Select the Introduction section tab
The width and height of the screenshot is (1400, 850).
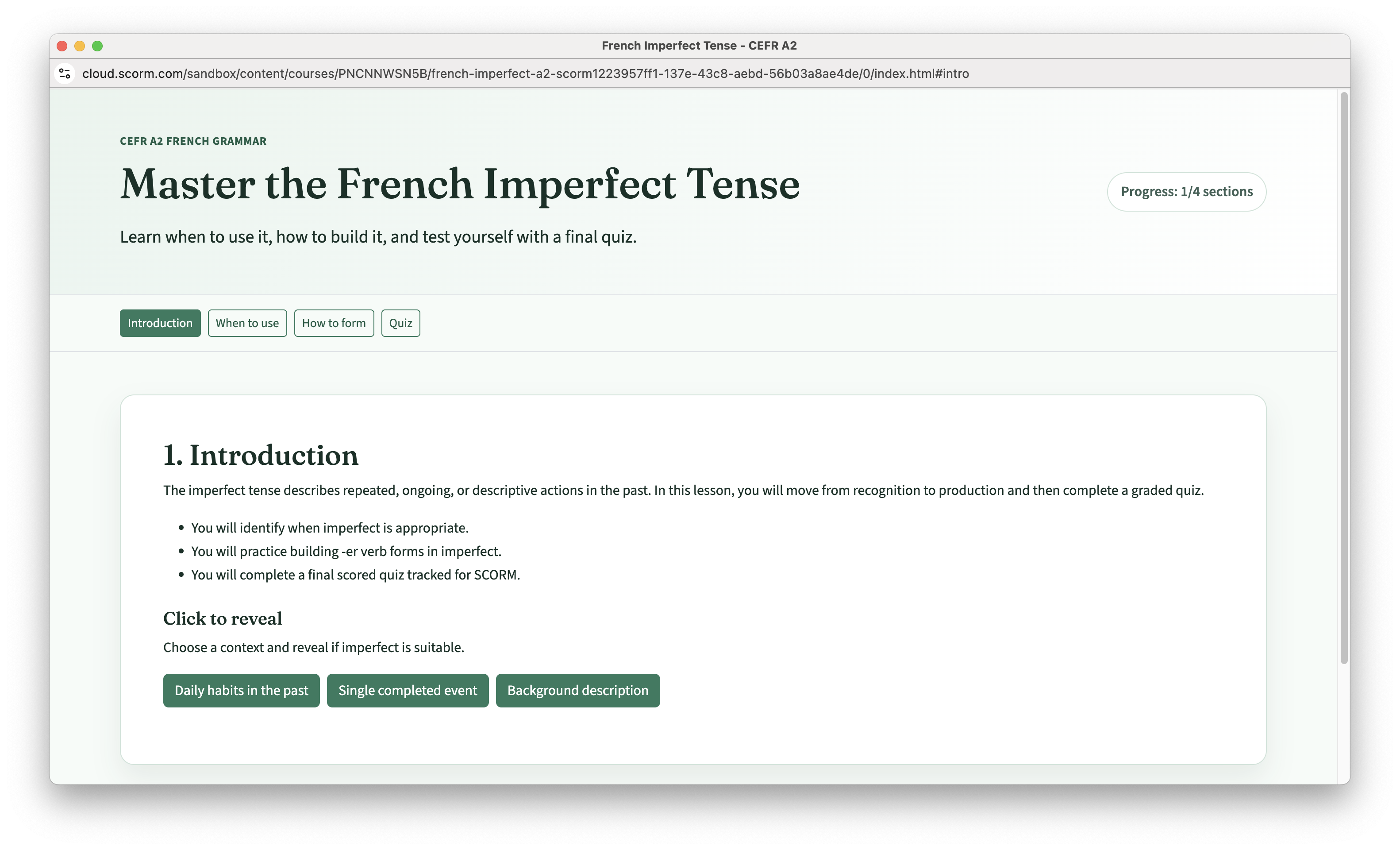point(160,323)
